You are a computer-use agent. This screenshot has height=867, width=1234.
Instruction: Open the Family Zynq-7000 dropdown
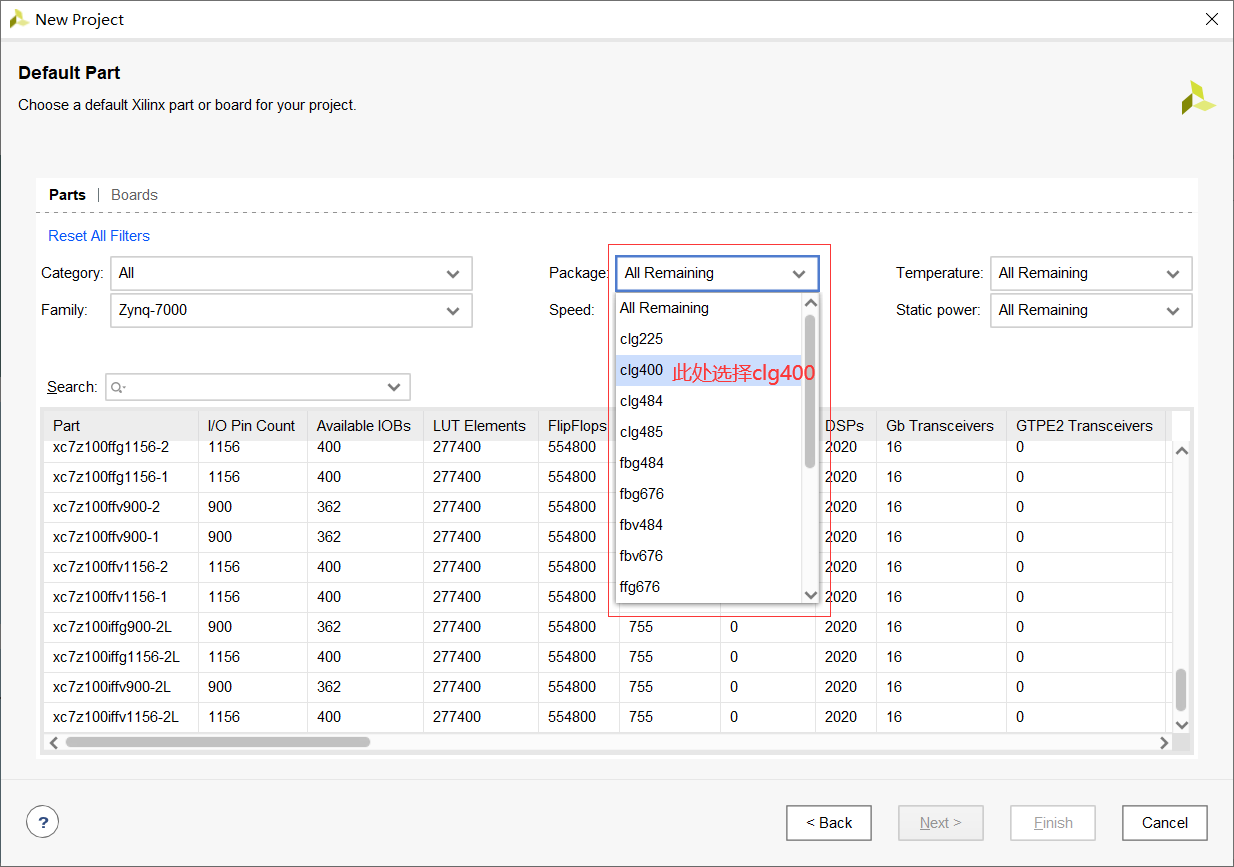(x=291, y=310)
